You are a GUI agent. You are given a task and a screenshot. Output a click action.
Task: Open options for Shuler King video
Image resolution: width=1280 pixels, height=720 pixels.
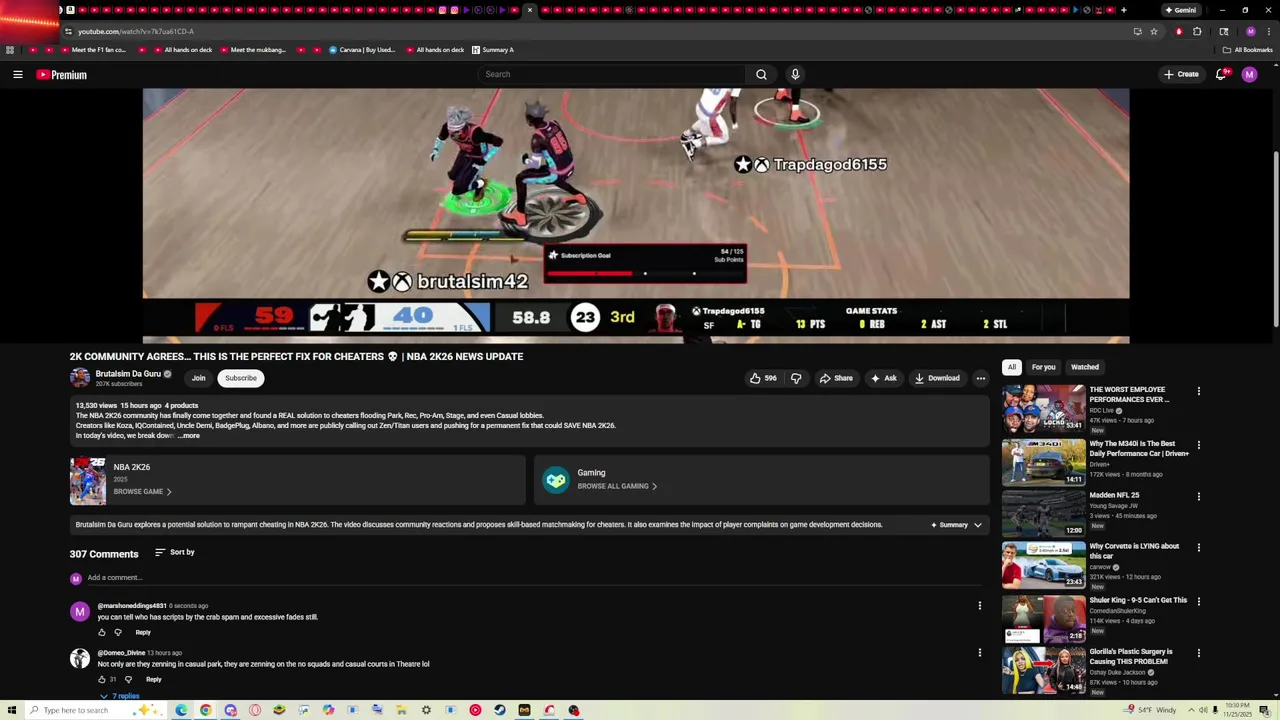click(x=1198, y=601)
